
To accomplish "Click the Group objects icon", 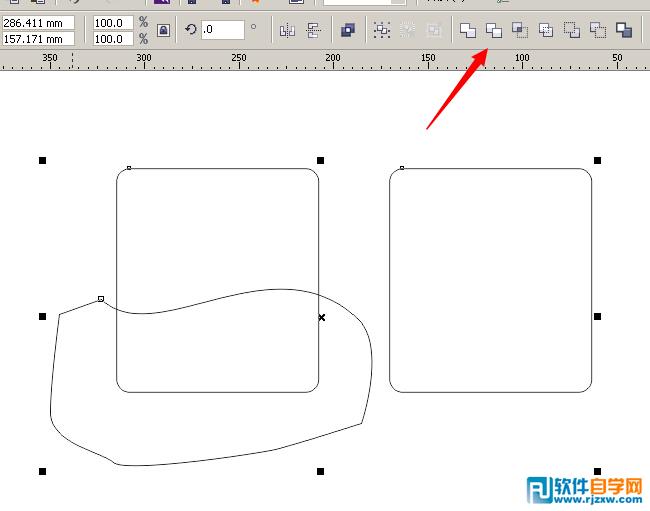I will tap(382, 30).
